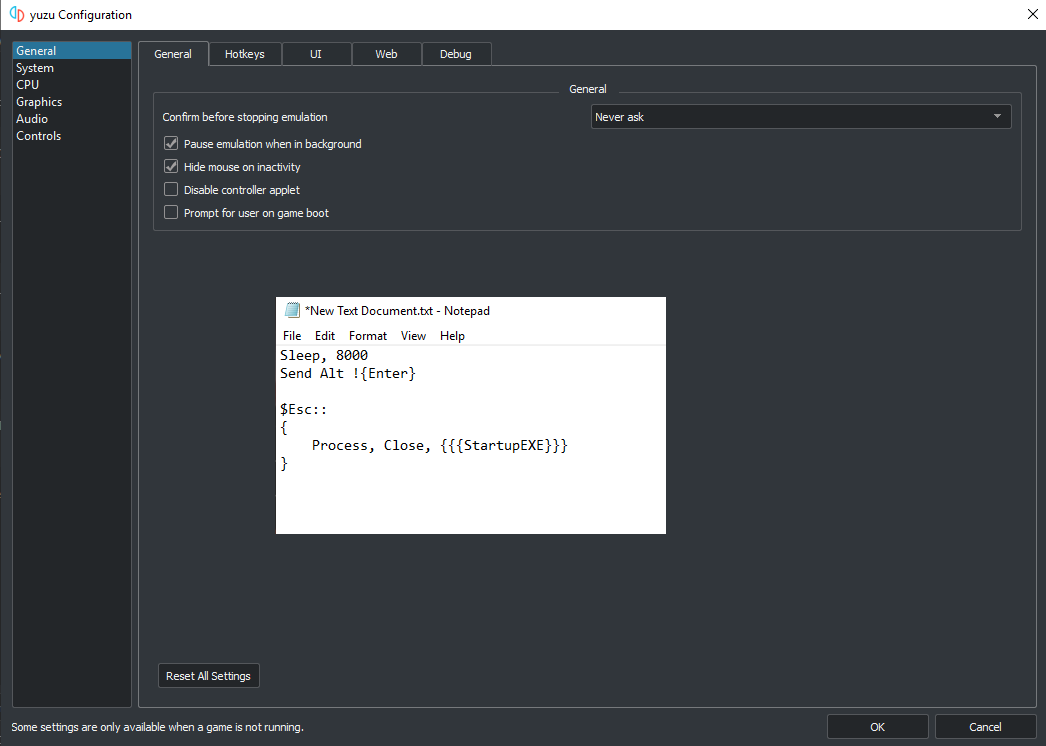Enable Disable controller applet checkbox
The image size is (1046, 746).
coord(171,190)
